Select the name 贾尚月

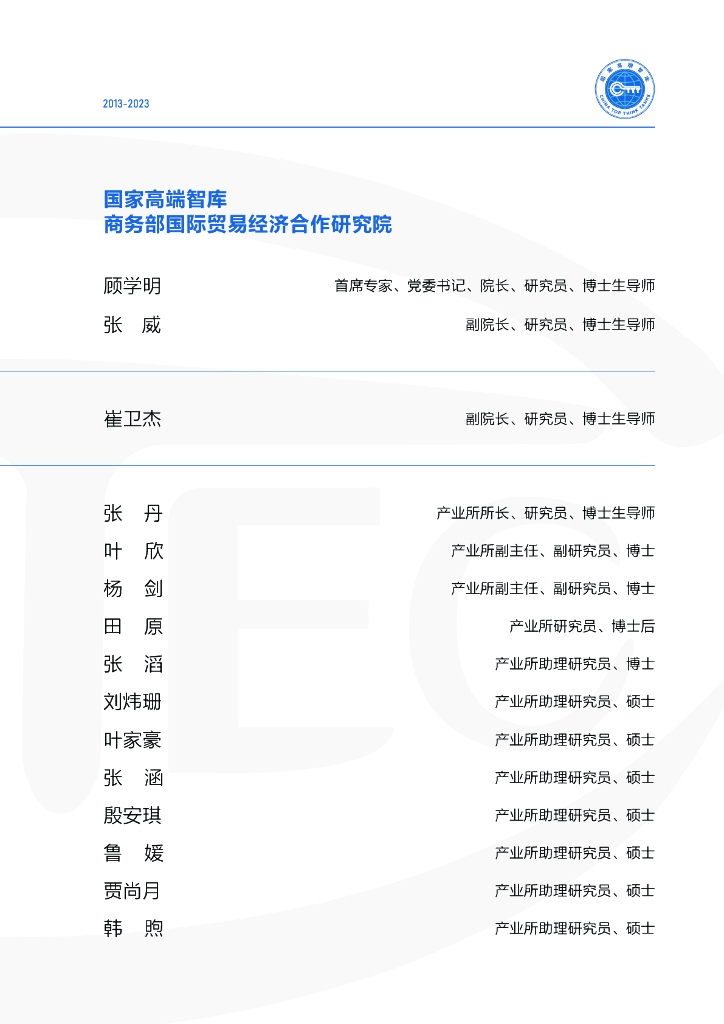point(132,891)
